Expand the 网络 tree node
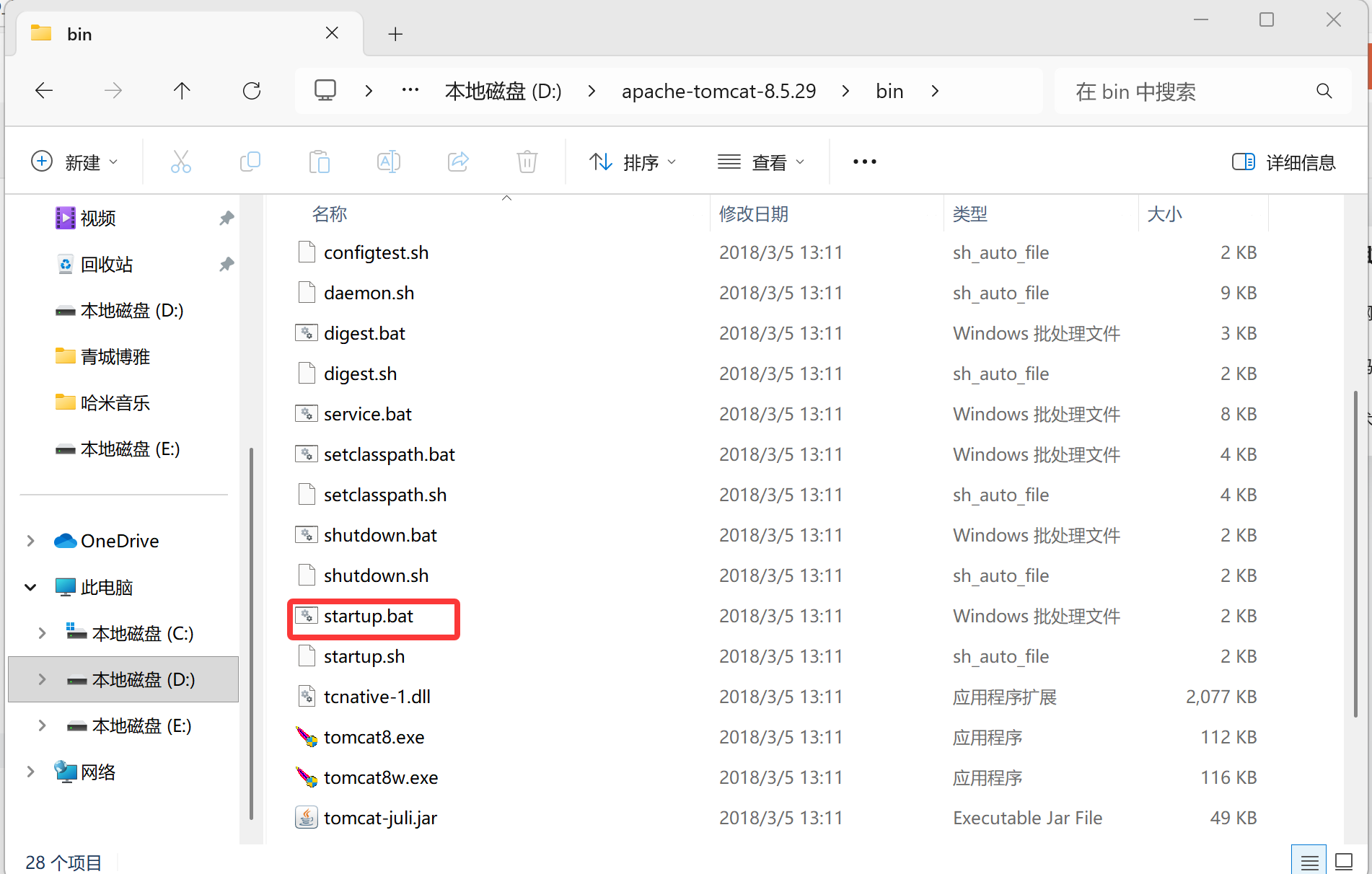The height and width of the screenshot is (874, 1372). click(x=30, y=772)
